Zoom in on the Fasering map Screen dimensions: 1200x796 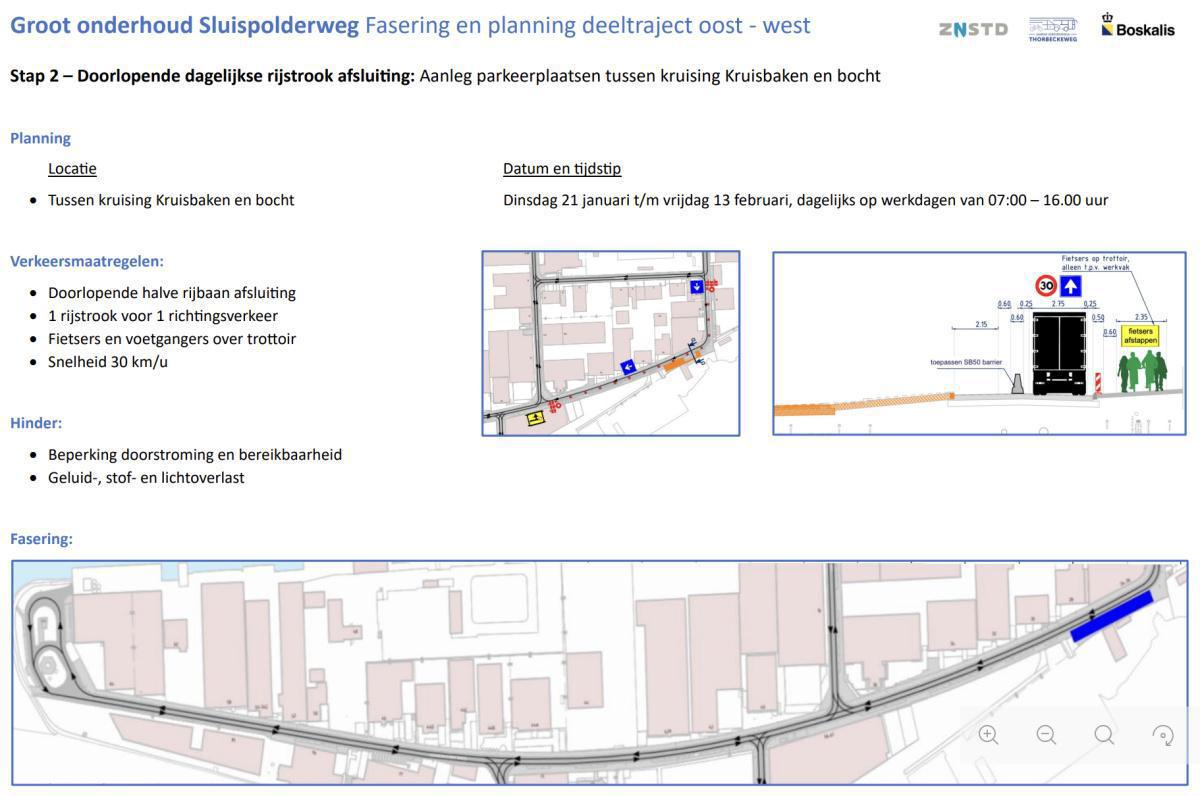[x=987, y=734]
